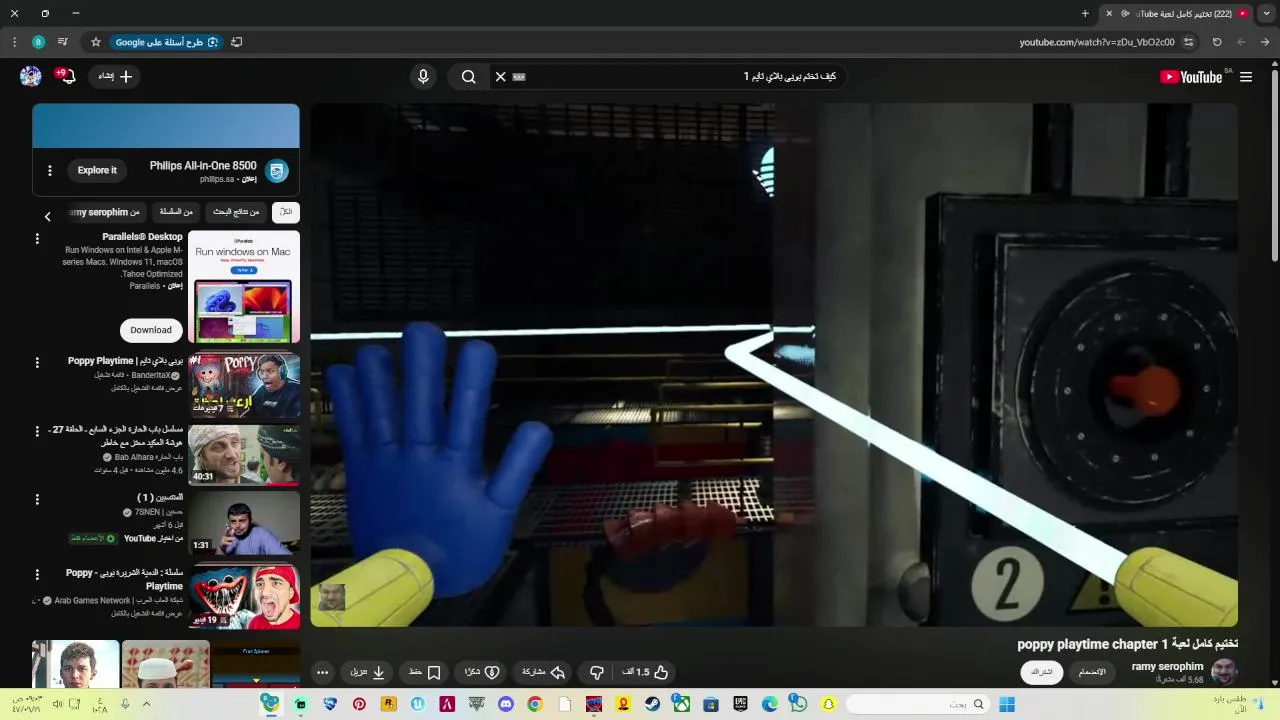Open Discord from the taskbar
Viewport: 1280px width, 720px height.
pyautogui.click(x=506, y=704)
